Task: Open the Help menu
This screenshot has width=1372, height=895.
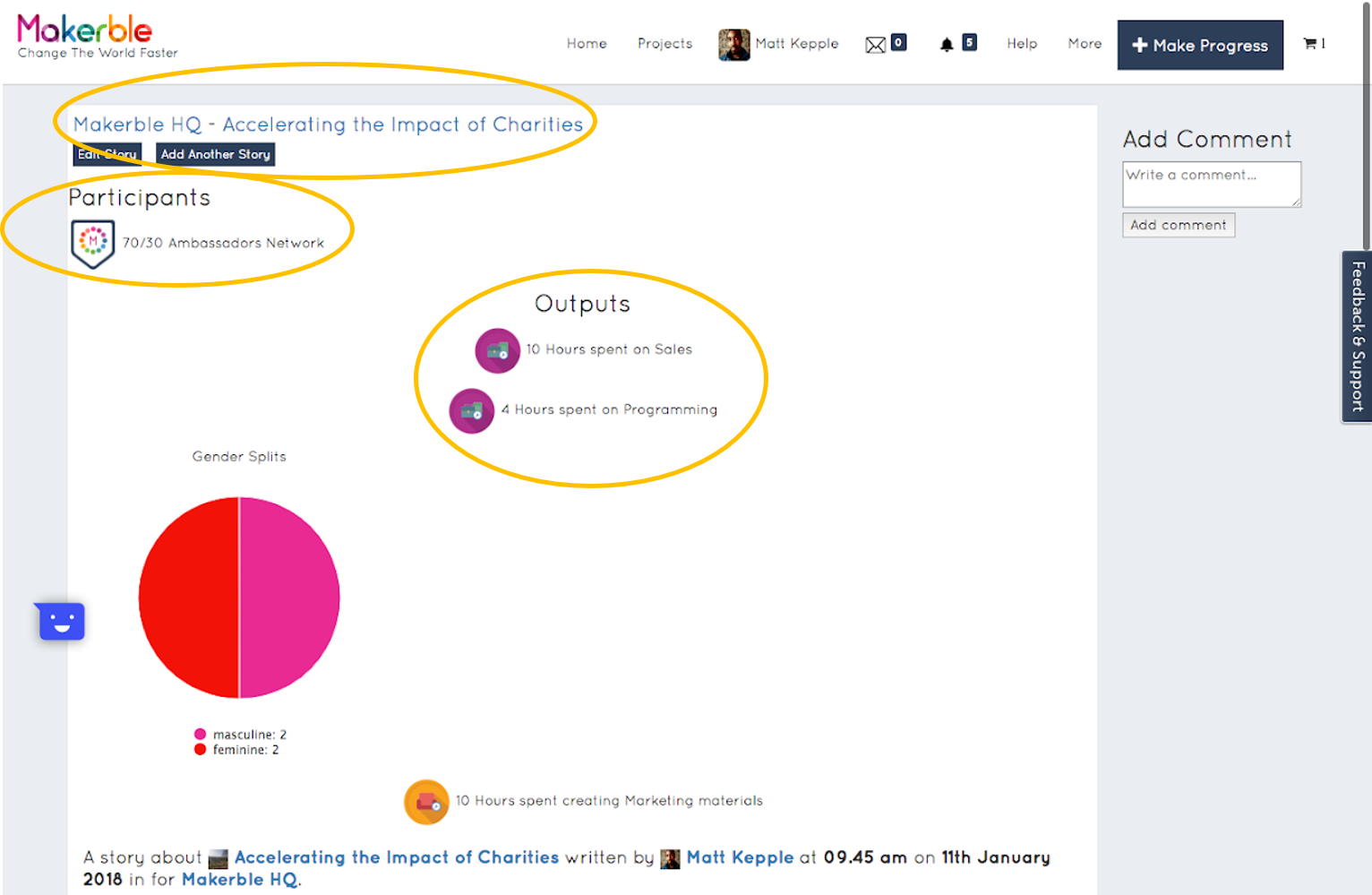Action: coord(1022,44)
